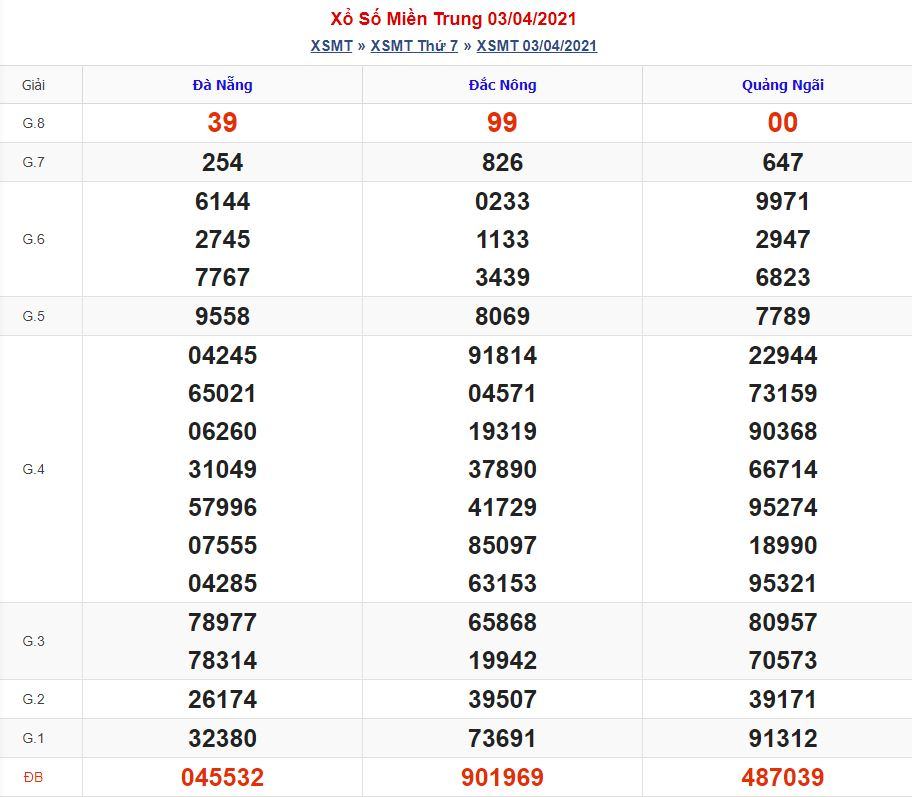
Task: Select the G.1 row label
Action: 33,738
